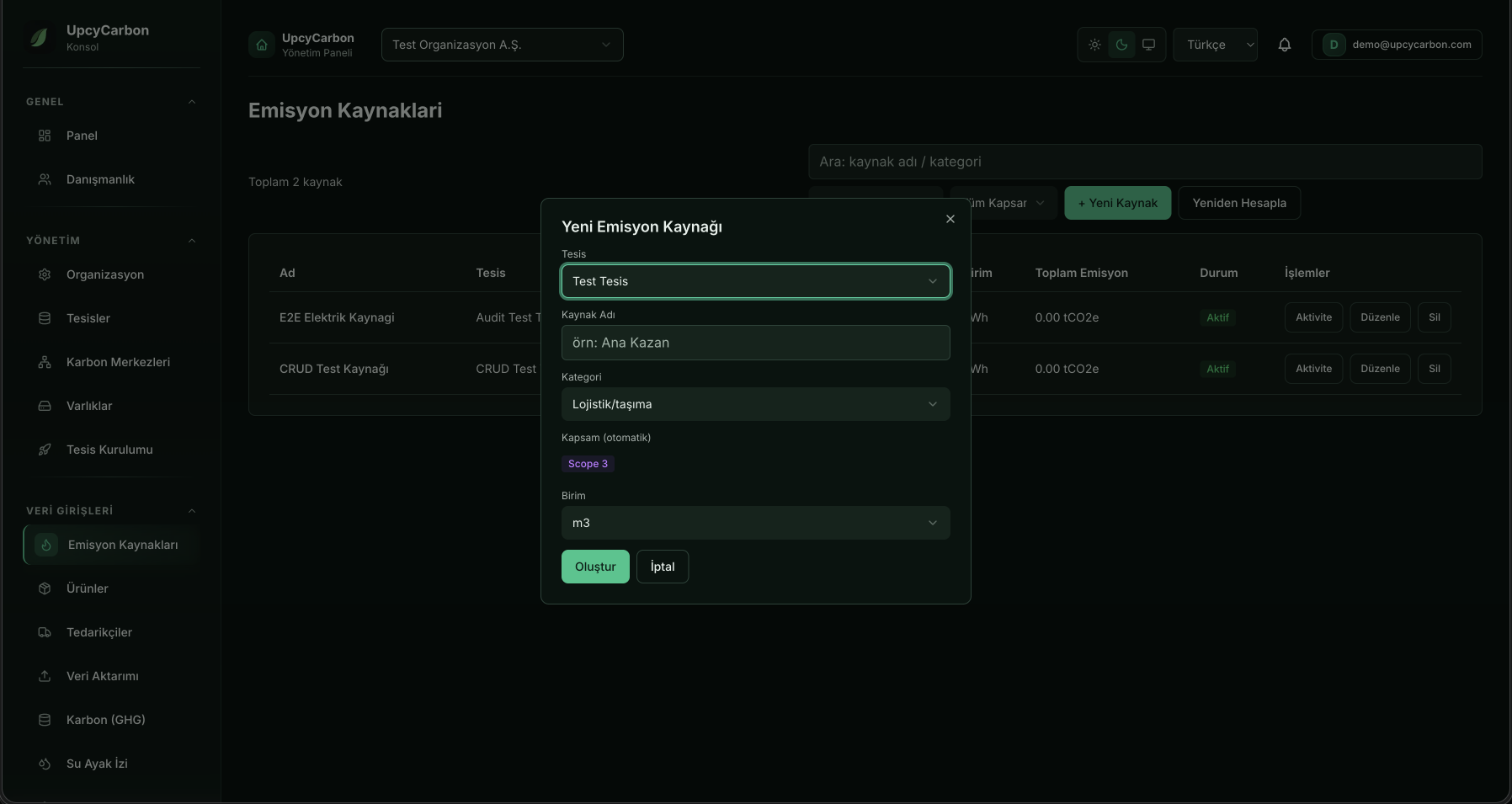Click the Veri Aktarımı upload icon
The image size is (1512, 804).
pyautogui.click(x=45, y=676)
